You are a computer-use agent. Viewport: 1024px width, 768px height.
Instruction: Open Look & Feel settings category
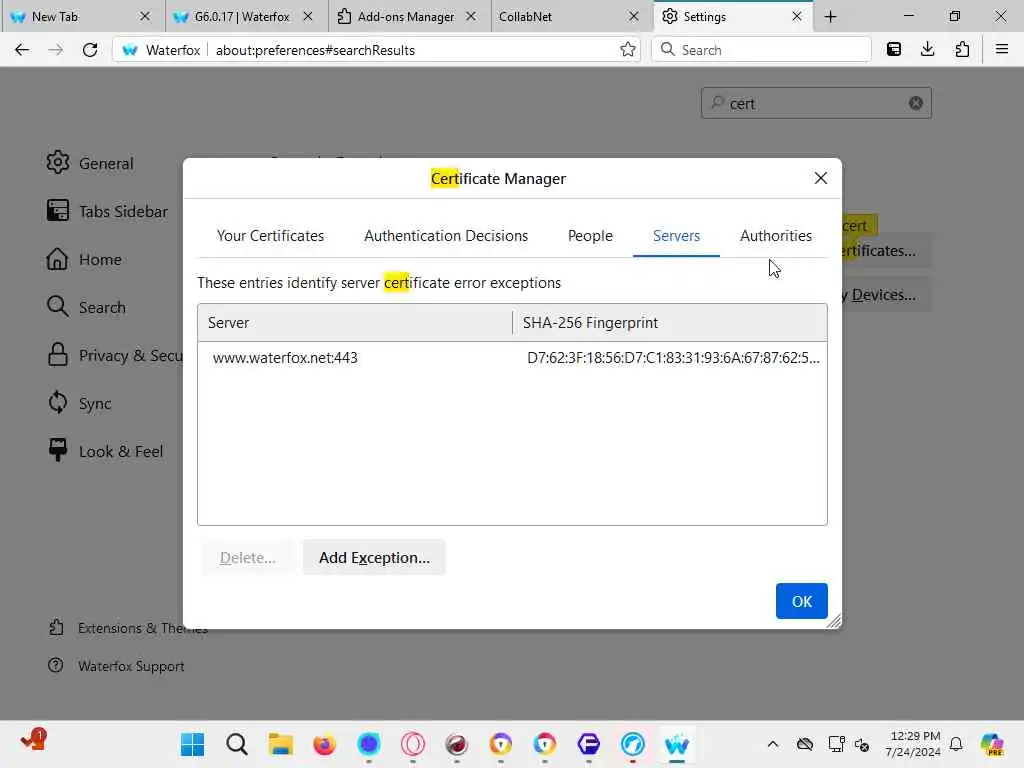[105, 451]
